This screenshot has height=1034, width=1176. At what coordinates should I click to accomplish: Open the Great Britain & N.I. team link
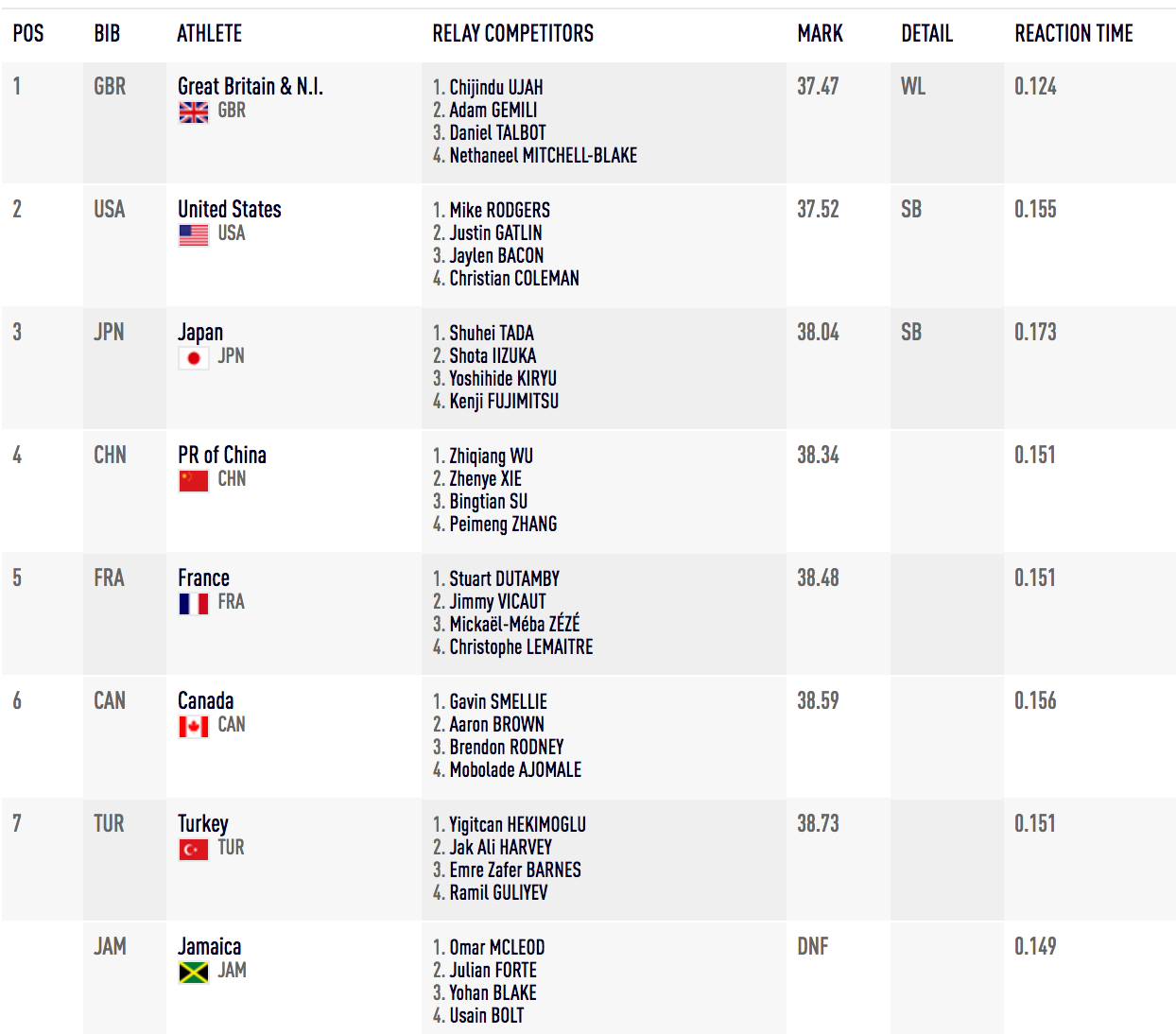(251, 87)
